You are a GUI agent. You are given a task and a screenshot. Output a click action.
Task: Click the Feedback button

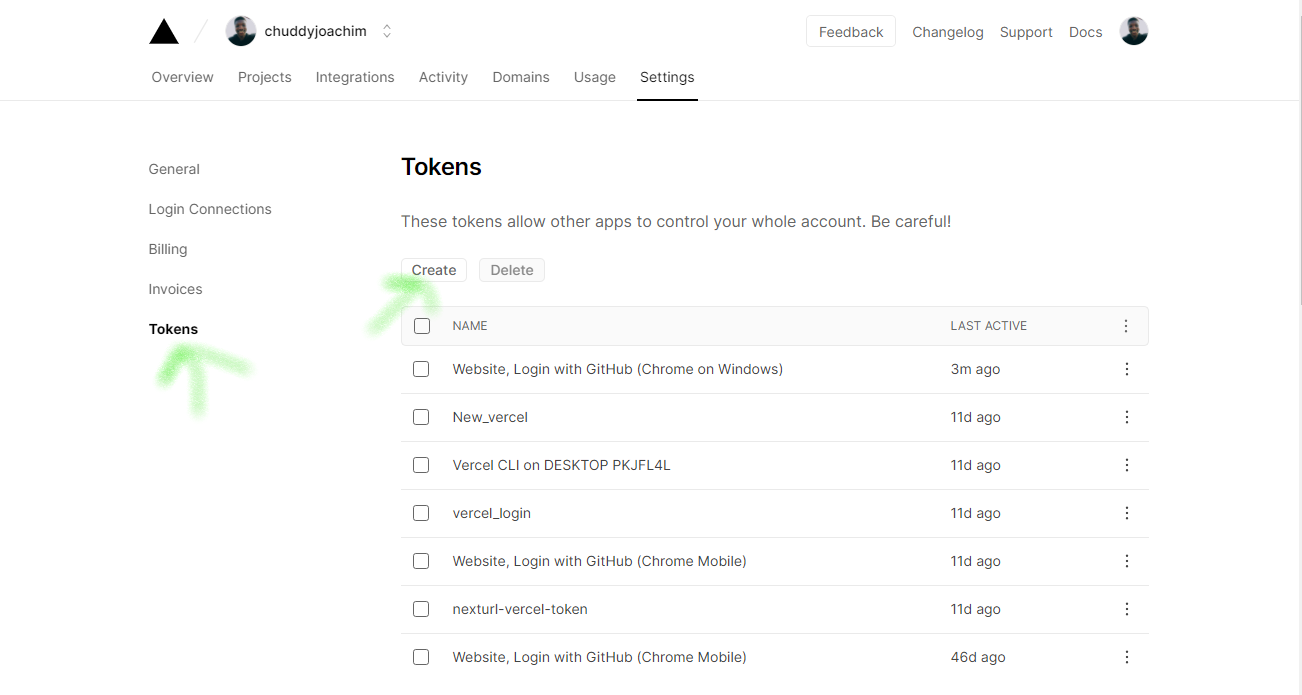point(850,31)
